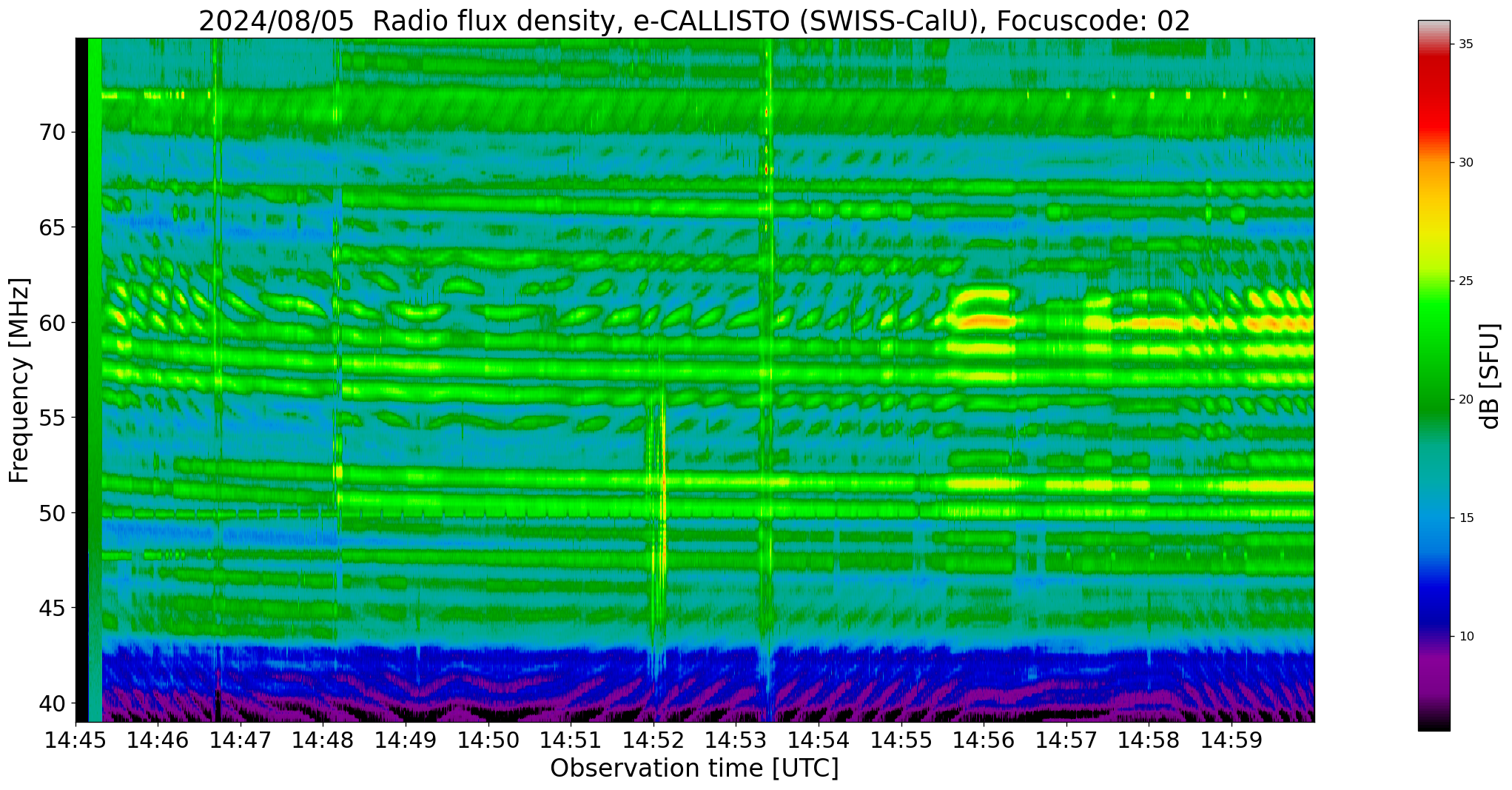Click the 14:49 time tick label
The image size is (1512, 790).
406,740
